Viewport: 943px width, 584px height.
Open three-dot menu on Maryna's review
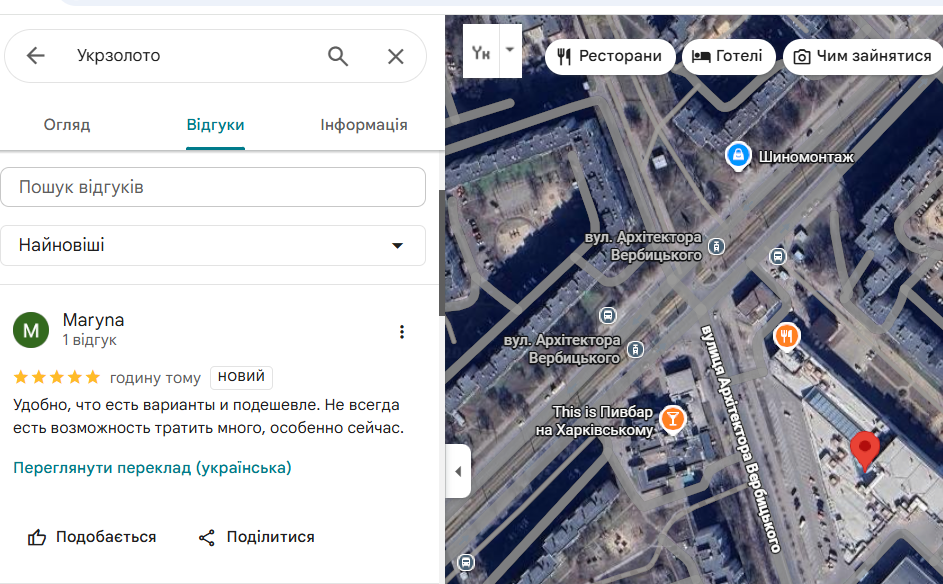click(402, 332)
